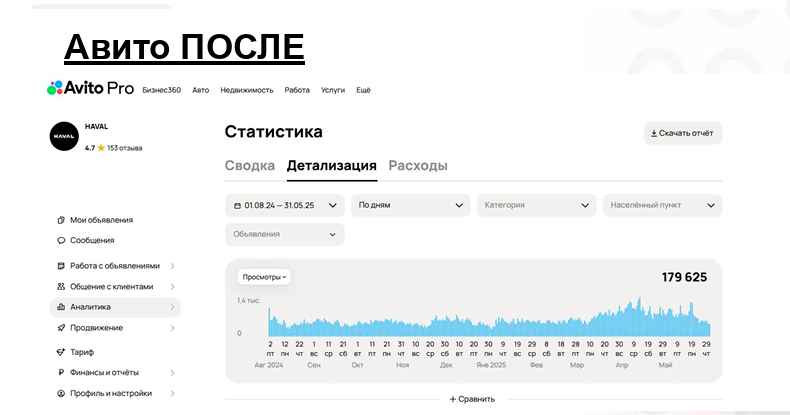Go to Мои объявления
This screenshot has height=415, width=790.
click(x=101, y=220)
